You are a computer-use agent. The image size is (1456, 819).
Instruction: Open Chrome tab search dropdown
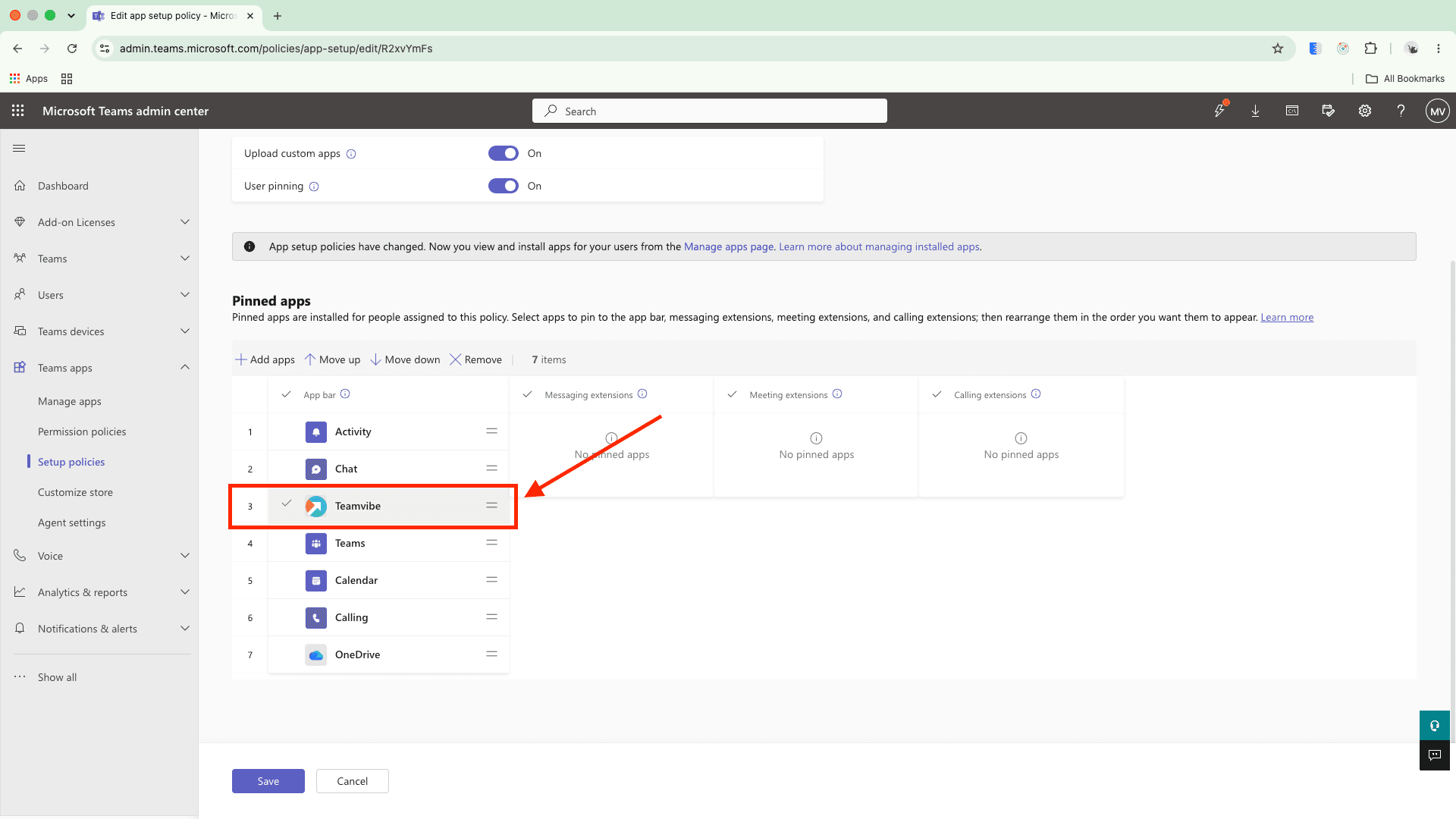[x=71, y=15]
